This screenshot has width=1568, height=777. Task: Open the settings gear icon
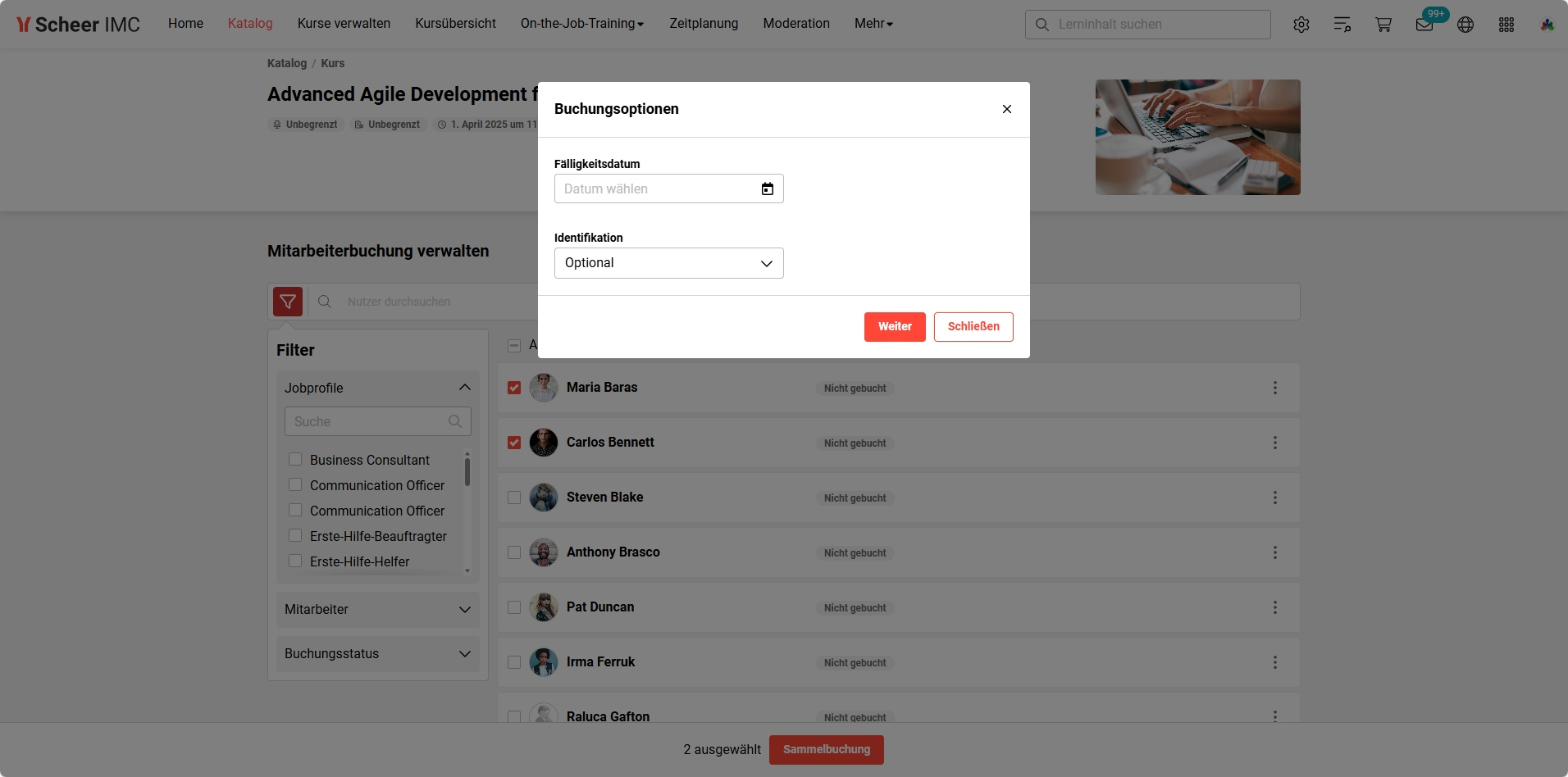(x=1301, y=25)
